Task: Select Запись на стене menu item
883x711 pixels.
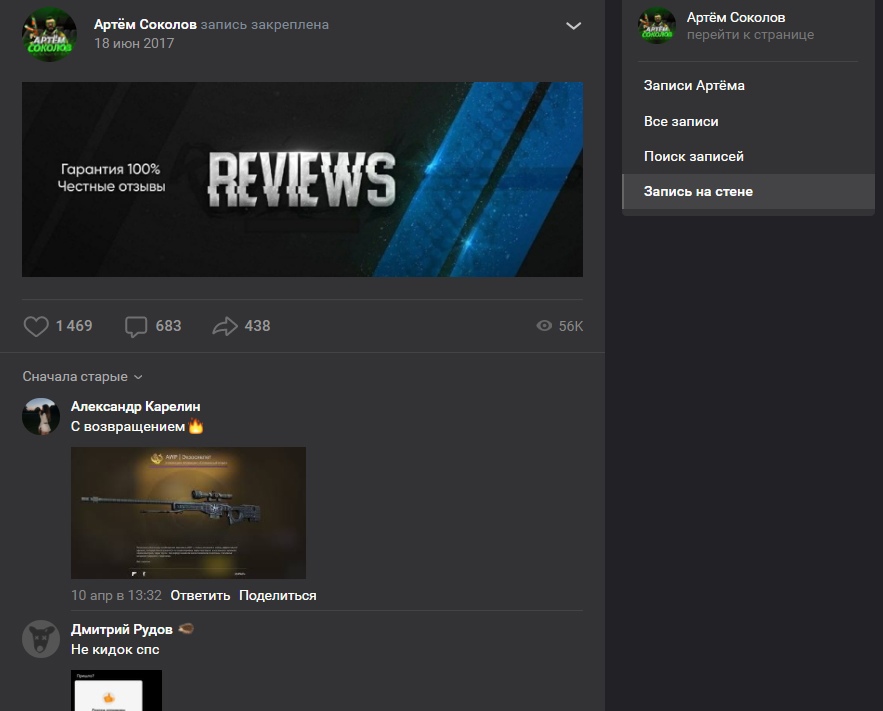Action: pyautogui.click(x=698, y=191)
